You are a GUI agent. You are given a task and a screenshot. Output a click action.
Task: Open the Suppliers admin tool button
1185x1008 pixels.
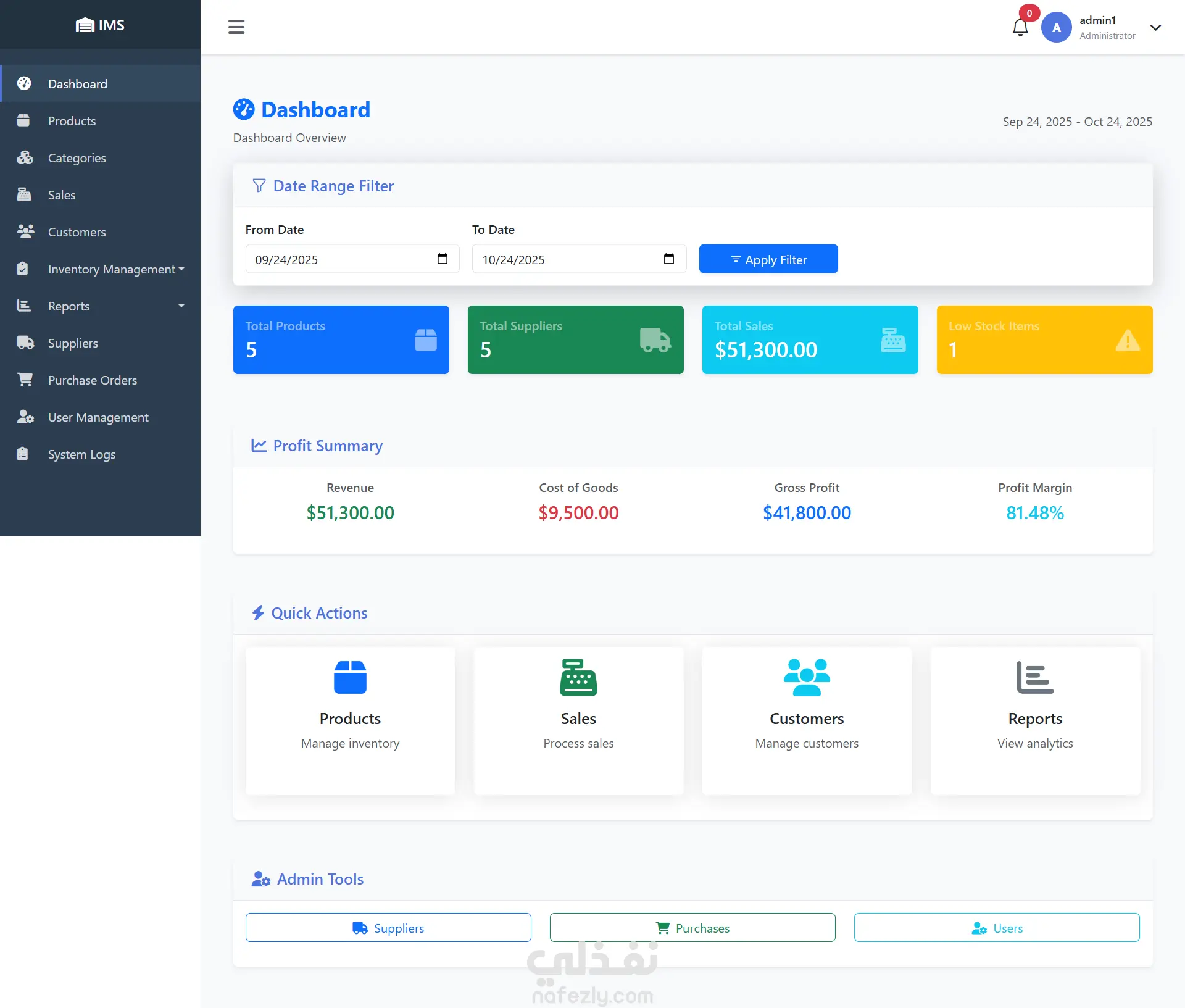388,928
